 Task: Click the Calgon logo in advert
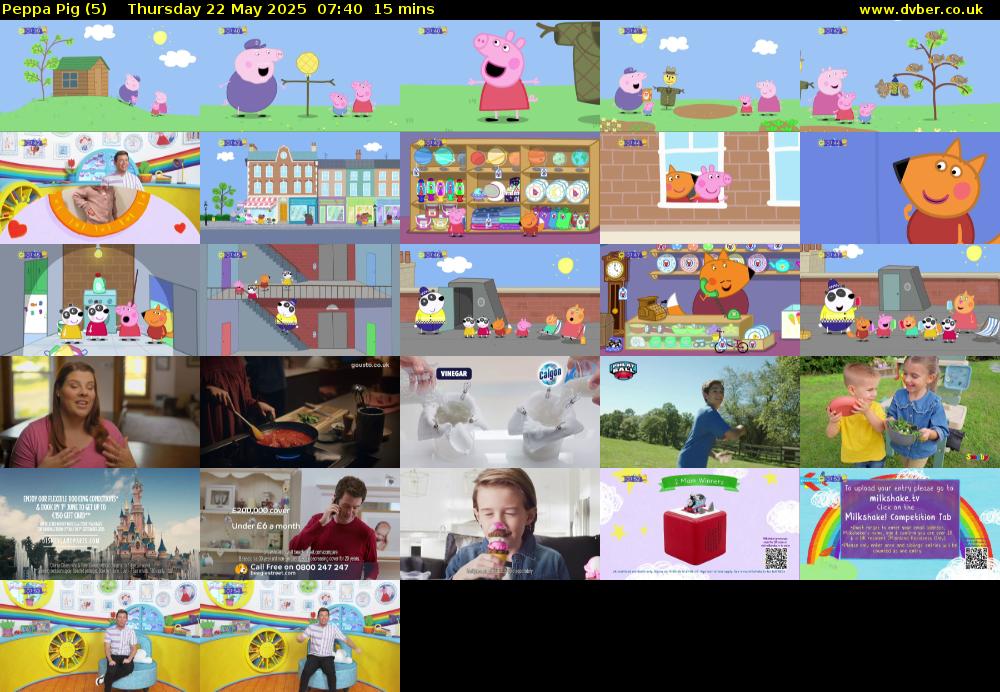click(550, 372)
